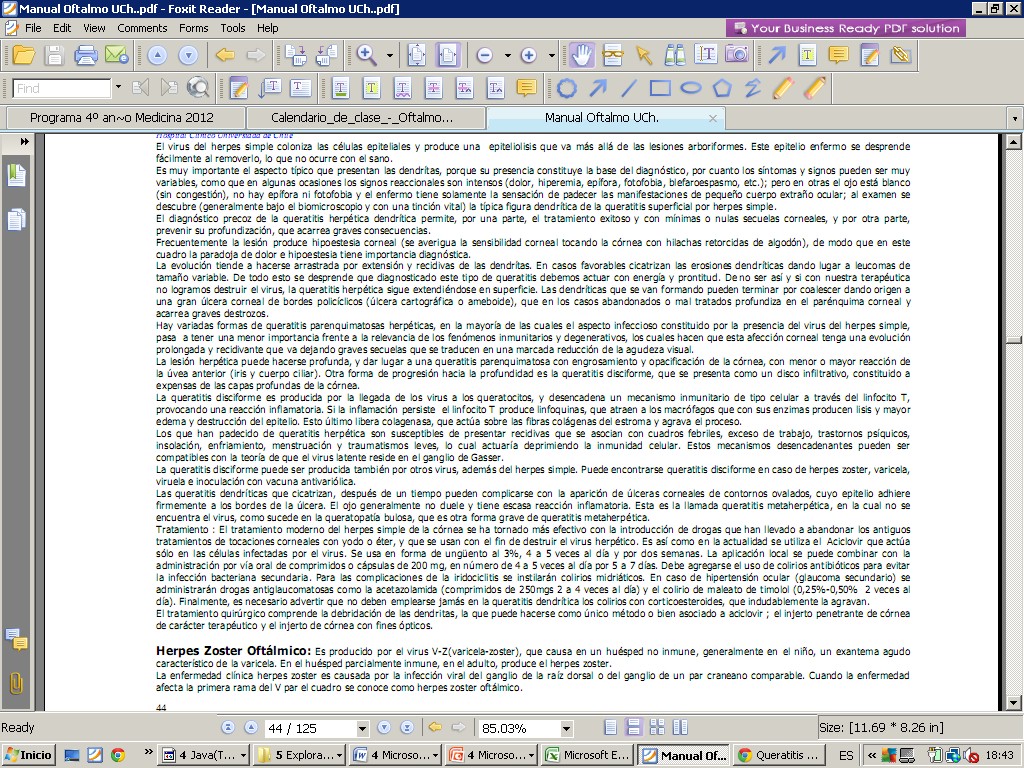Click the Your Business Ready PDF solution banner
1024x768 pixels.
click(x=845, y=28)
